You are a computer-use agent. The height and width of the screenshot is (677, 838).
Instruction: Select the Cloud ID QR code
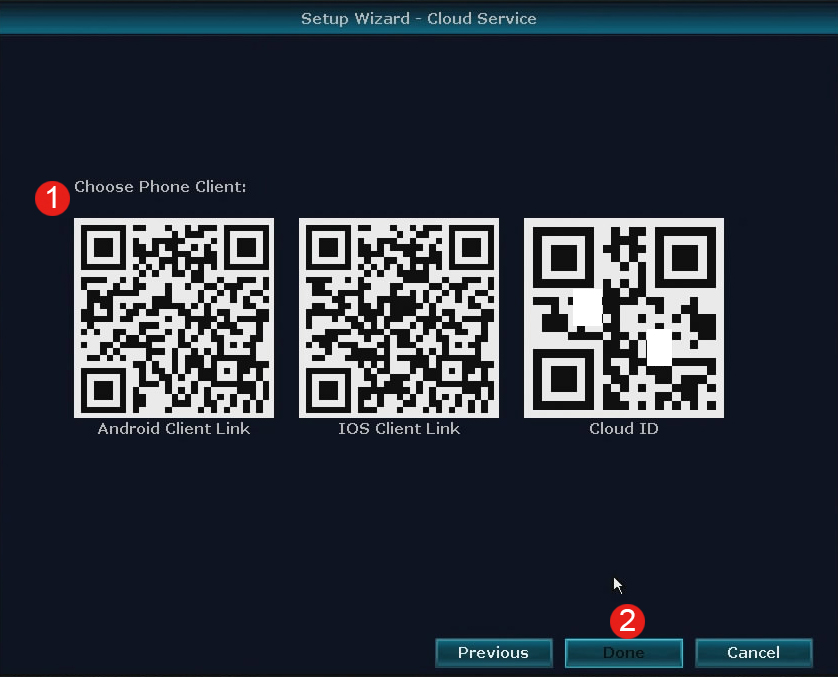point(624,317)
